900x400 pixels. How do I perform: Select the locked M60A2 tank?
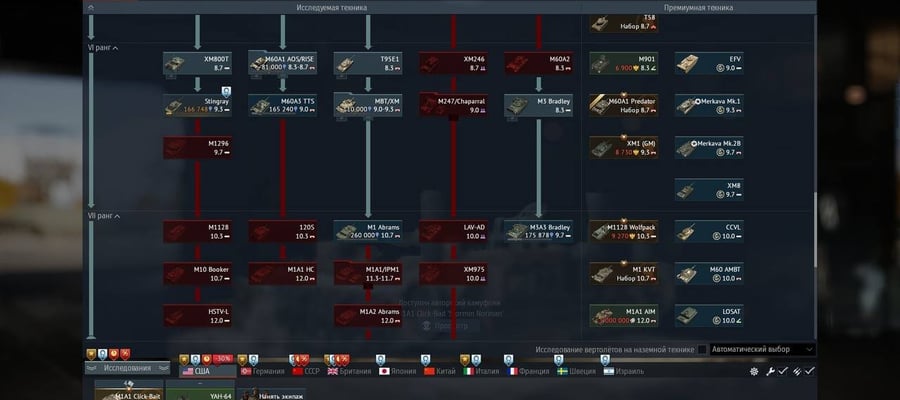538,63
